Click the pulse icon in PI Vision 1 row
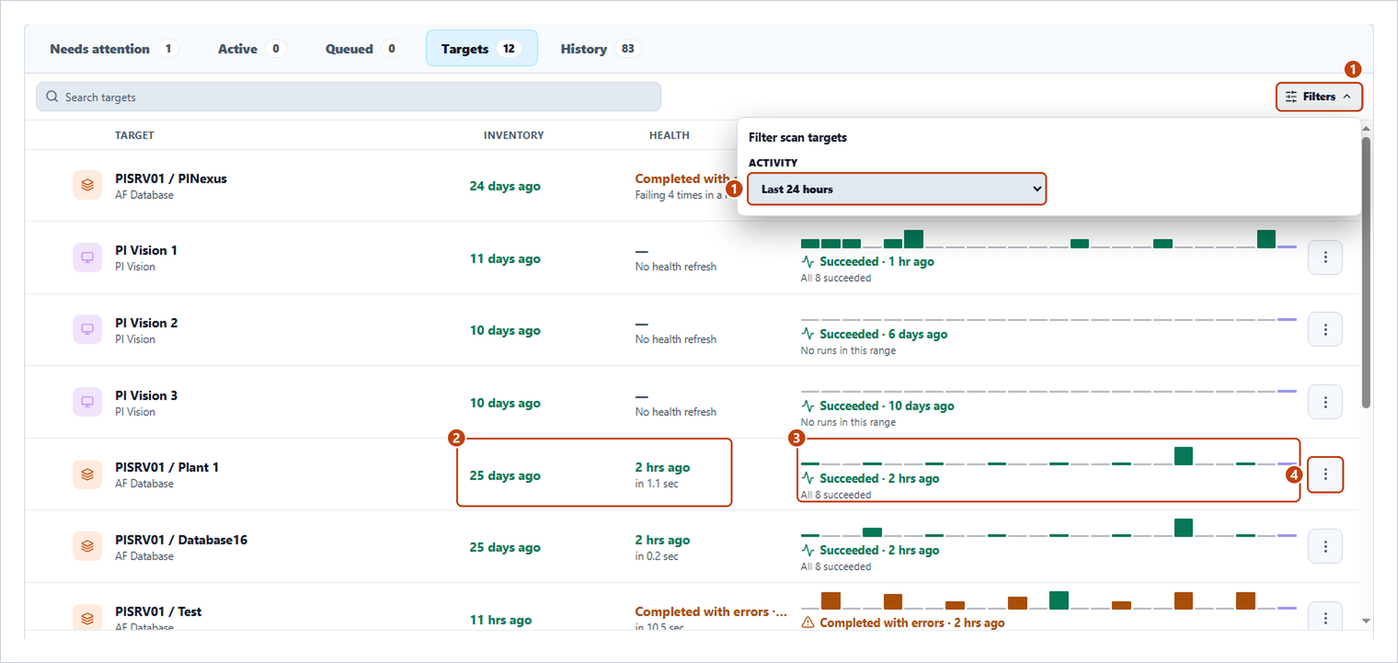This screenshot has height=663, width=1398. click(x=808, y=262)
